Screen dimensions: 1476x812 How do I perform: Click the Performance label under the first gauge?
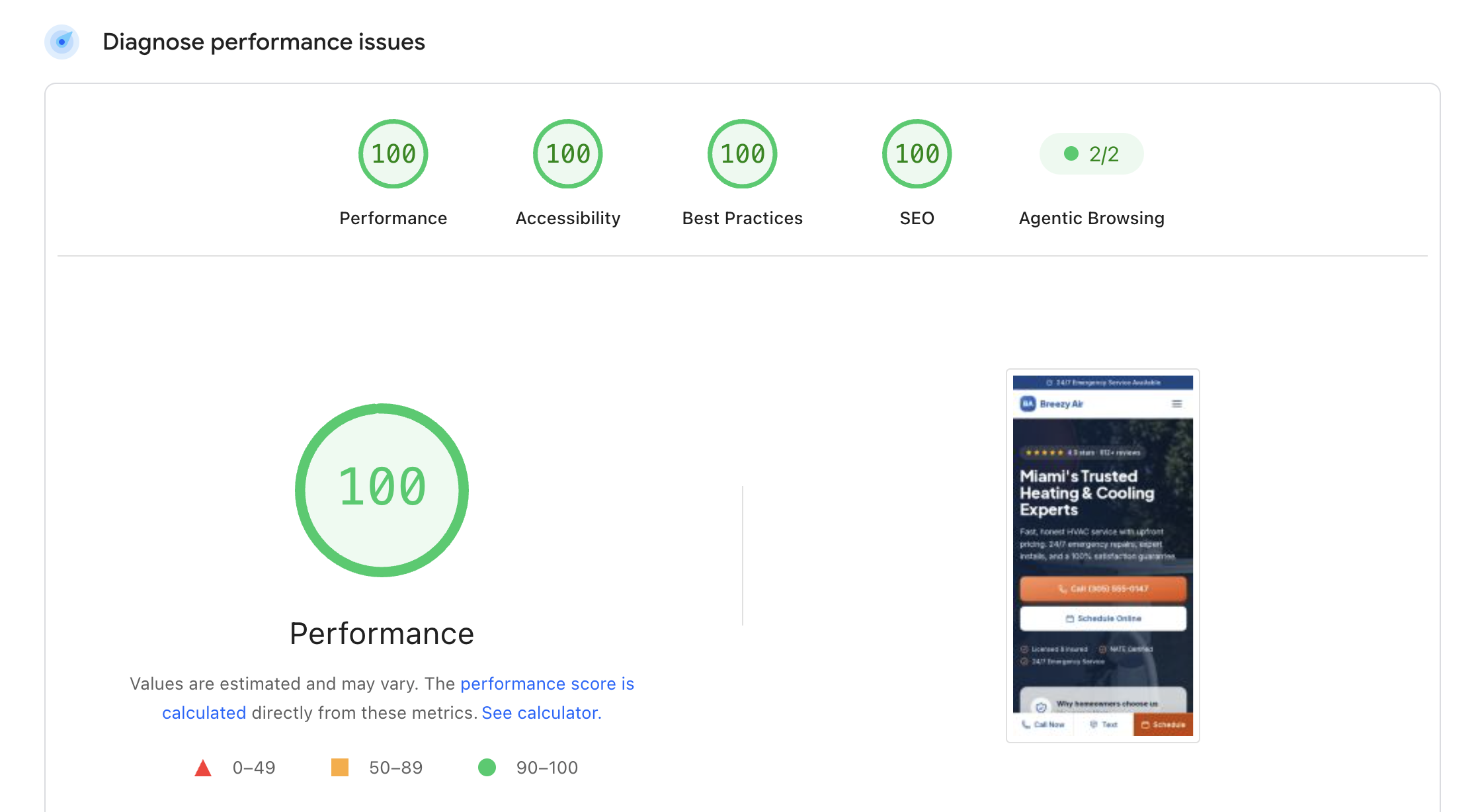[x=393, y=218]
